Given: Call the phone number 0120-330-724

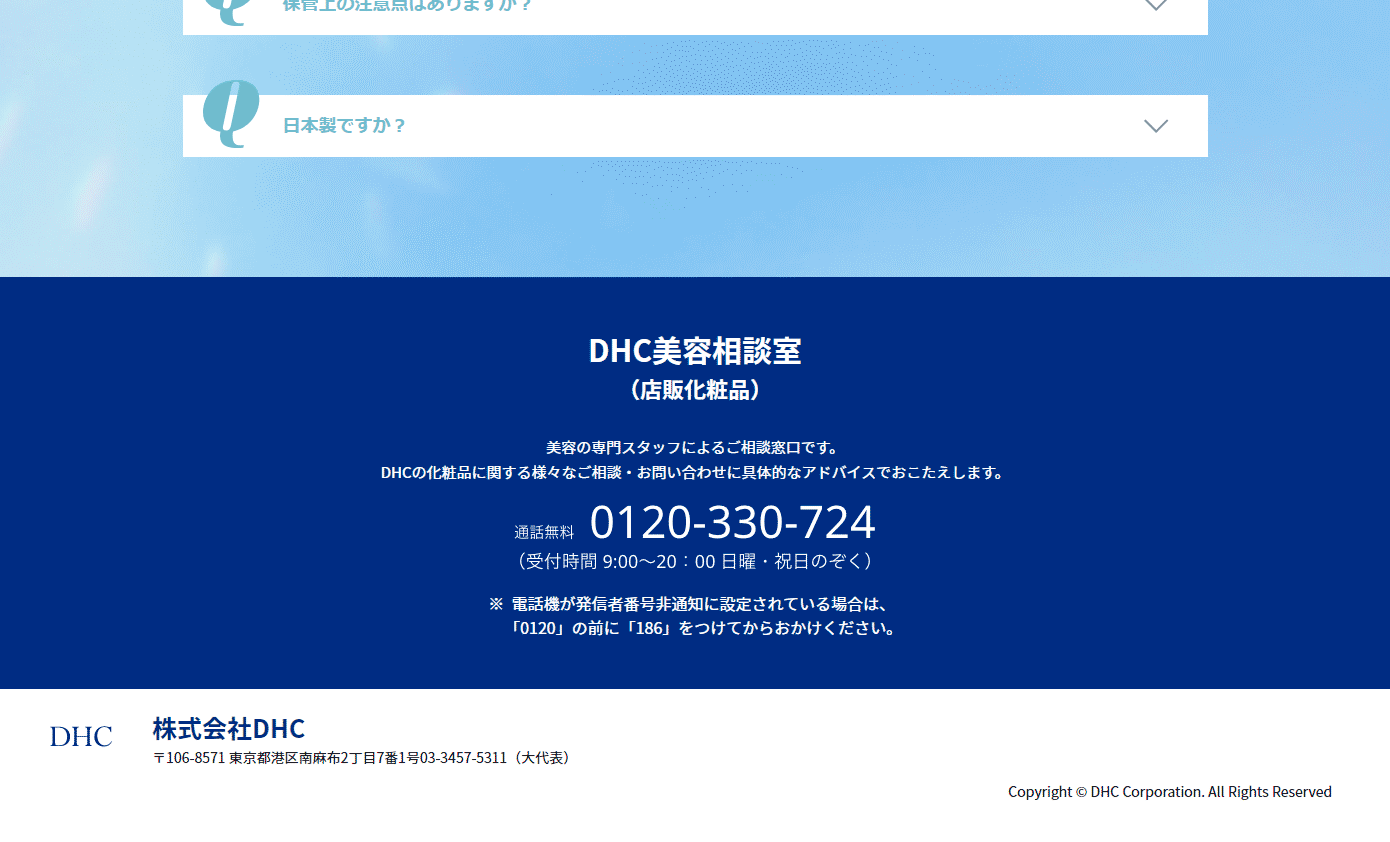Looking at the screenshot, I should [733, 522].
